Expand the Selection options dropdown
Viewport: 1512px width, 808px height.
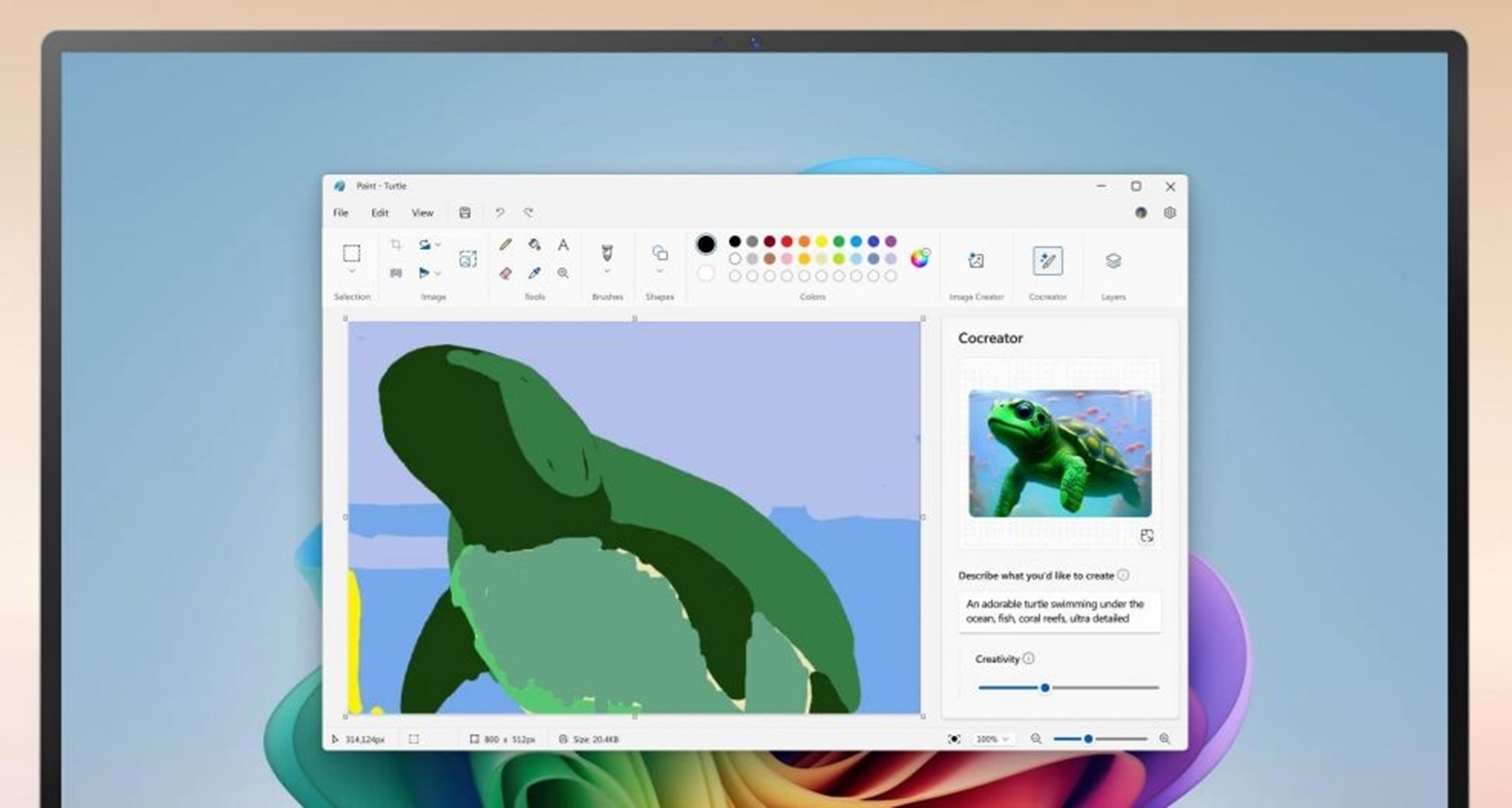[x=351, y=273]
